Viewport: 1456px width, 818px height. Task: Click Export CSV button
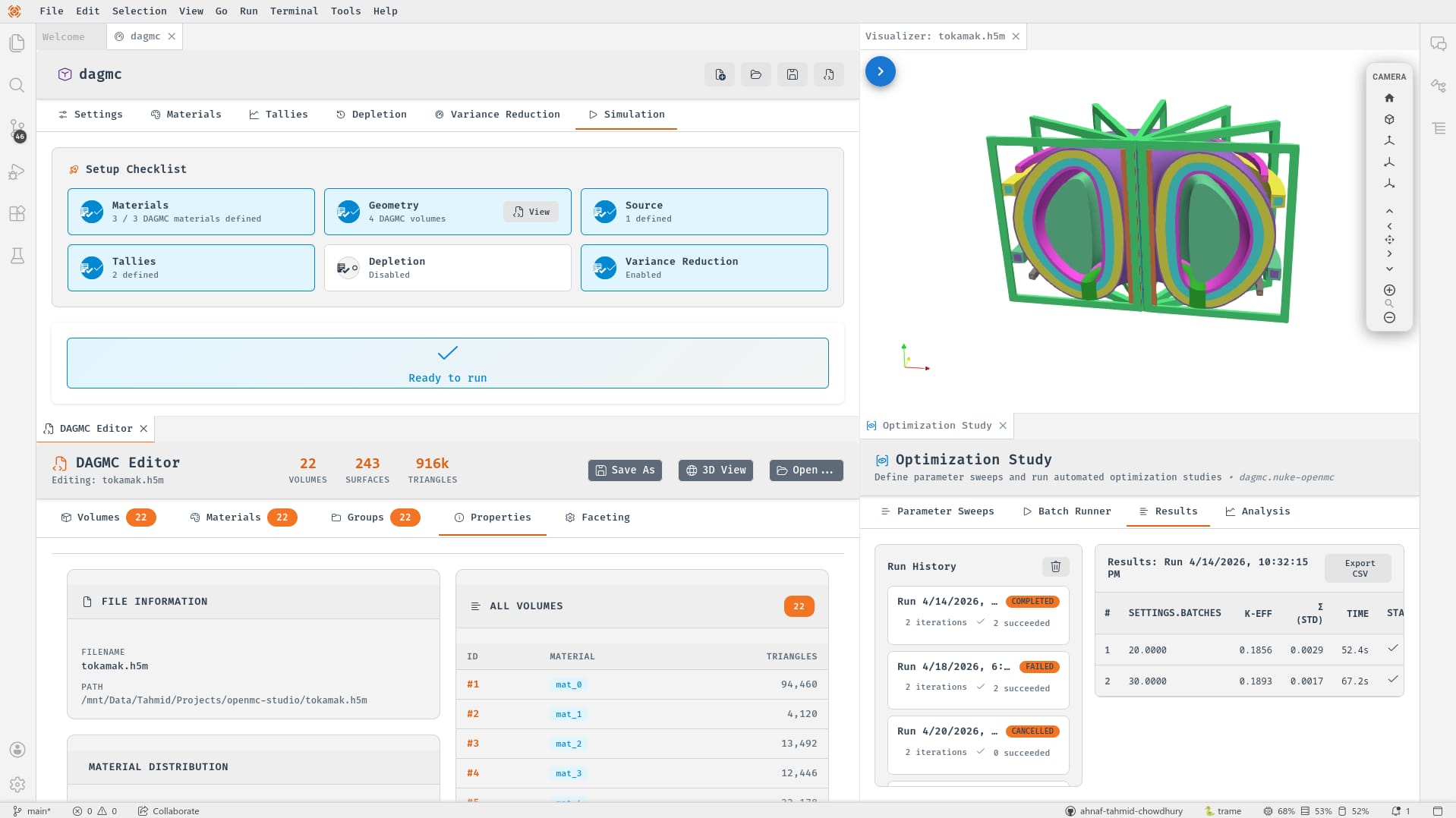(x=1359, y=568)
